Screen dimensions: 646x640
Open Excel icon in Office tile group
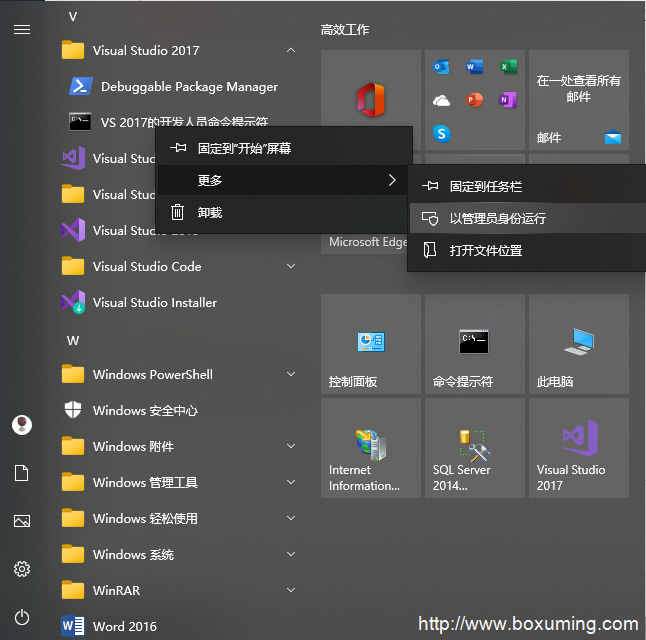coord(508,66)
